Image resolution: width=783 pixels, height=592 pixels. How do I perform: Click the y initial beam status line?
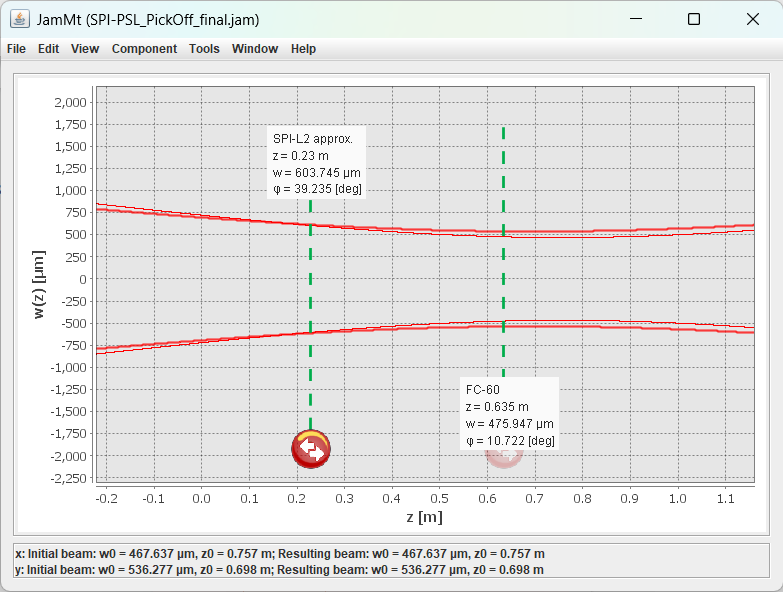(x=280, y=569)
